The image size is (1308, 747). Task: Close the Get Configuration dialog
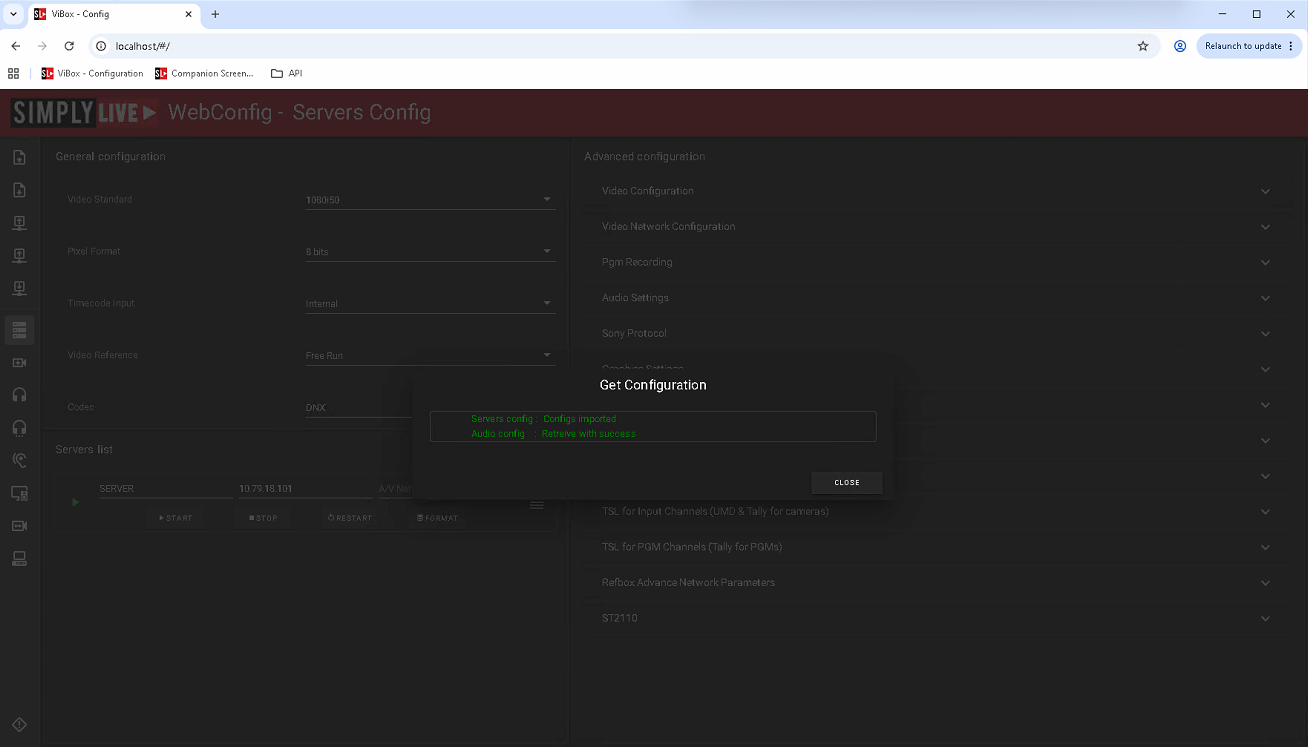click(x=847, y=482)
